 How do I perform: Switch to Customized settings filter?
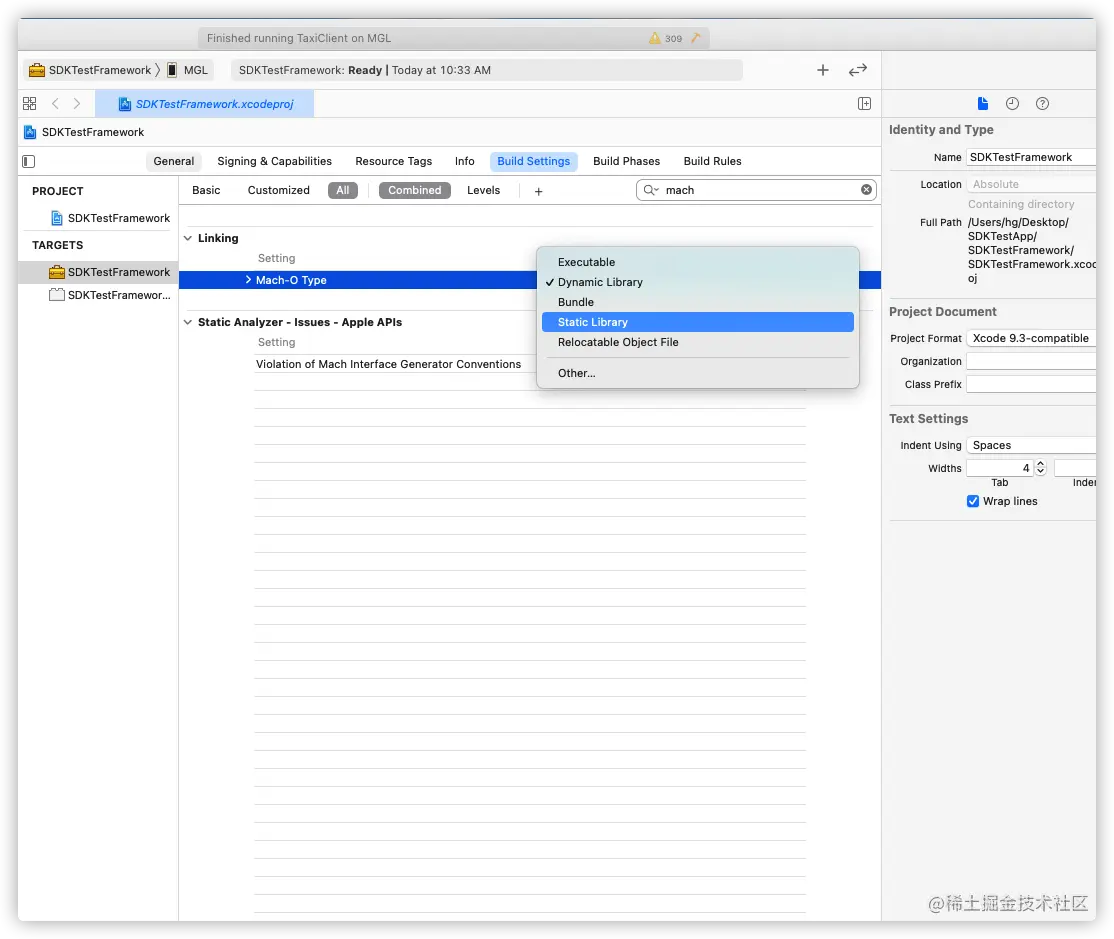(278, 190)
